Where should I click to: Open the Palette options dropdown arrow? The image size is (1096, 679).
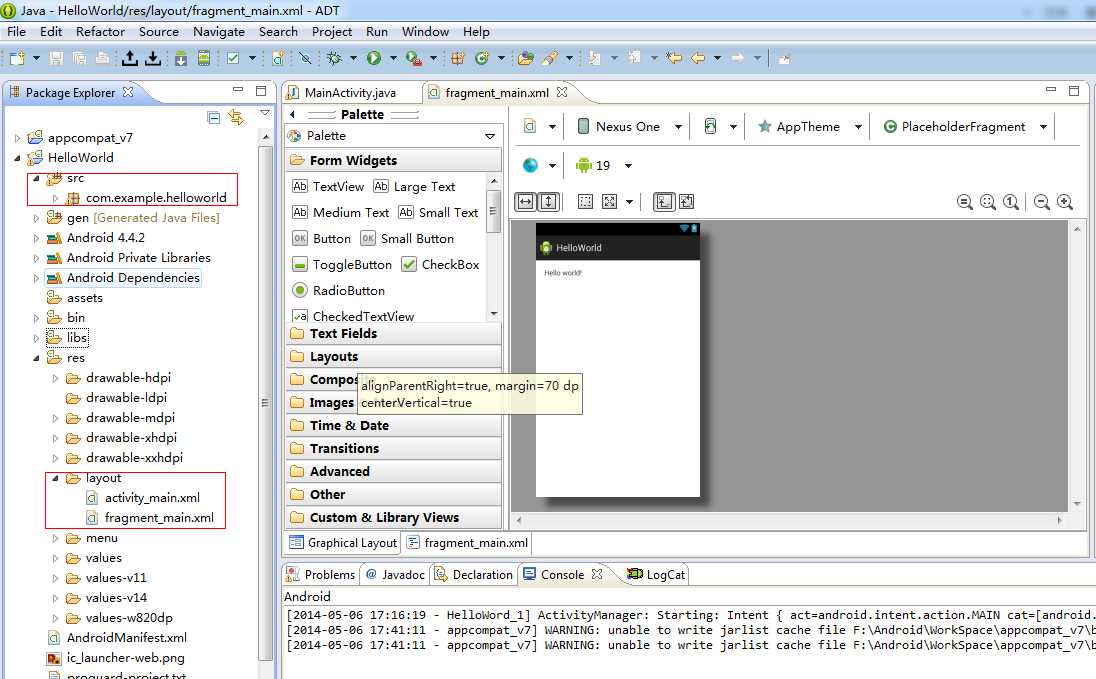click(x=490, y=136)
